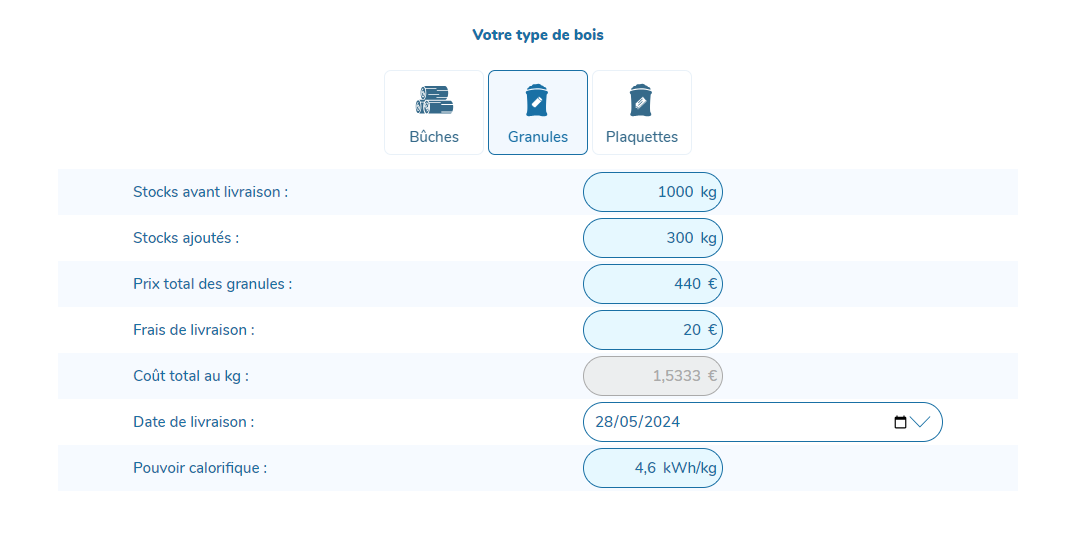Click the 440 € total price field
The image size is (1073, 558).
[653, 284]
